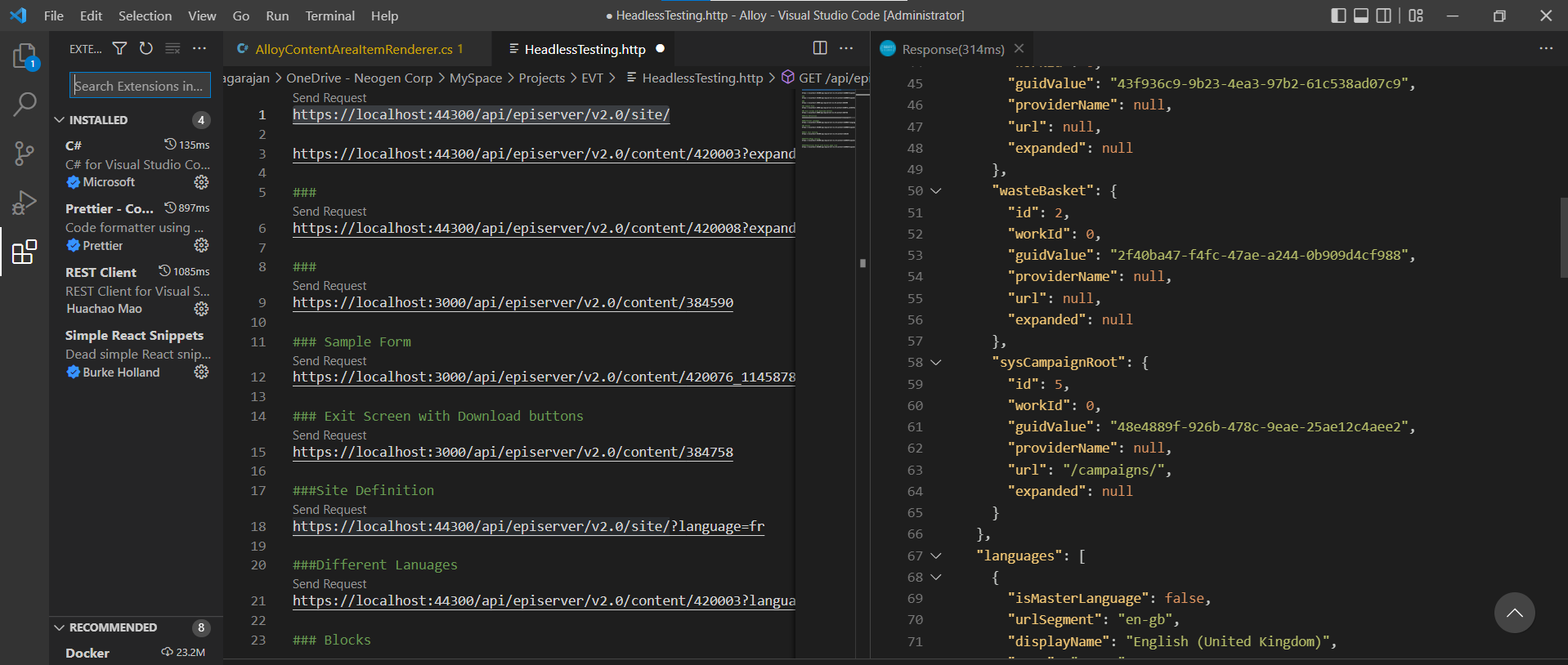The height and width of the screenshot is (665, 1568).
Task: Collapse the wasteBasket JSON node
Action: pyautogui.click(x=936, y=191)
